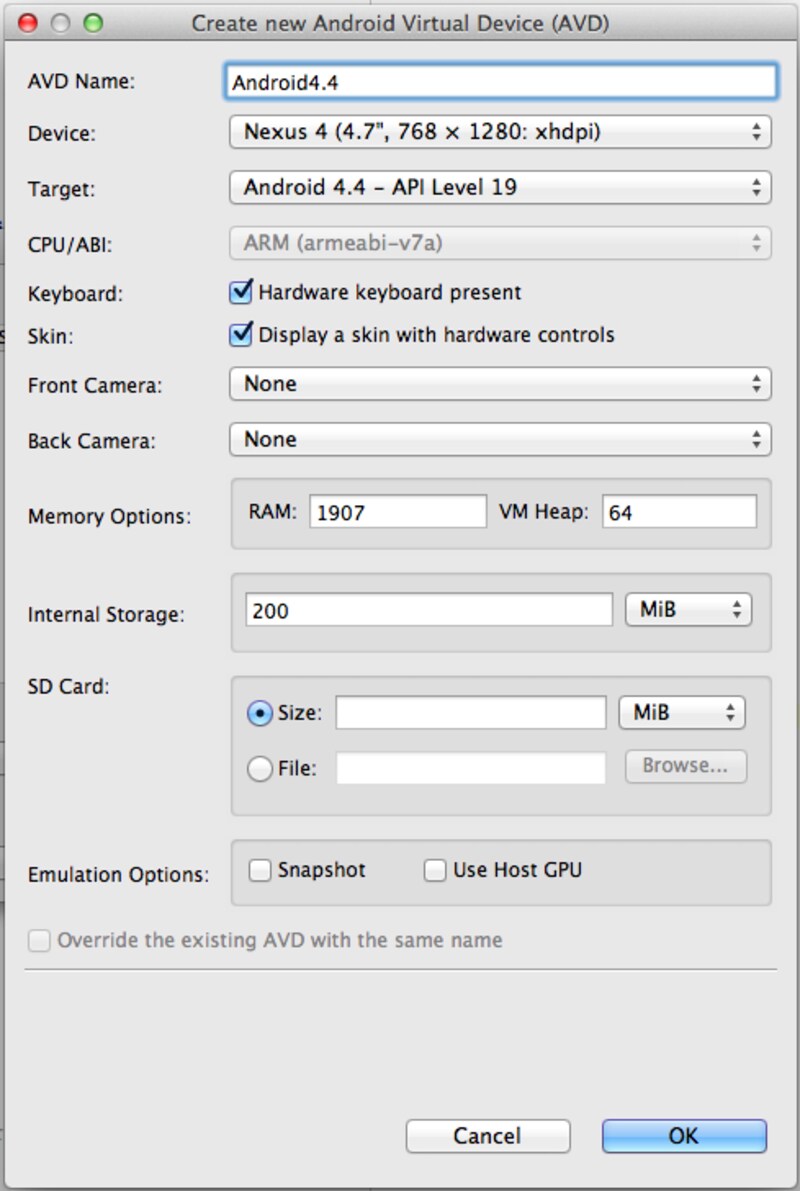
Task: Click the SD Card size input field
Action: (x=470, y=712)
